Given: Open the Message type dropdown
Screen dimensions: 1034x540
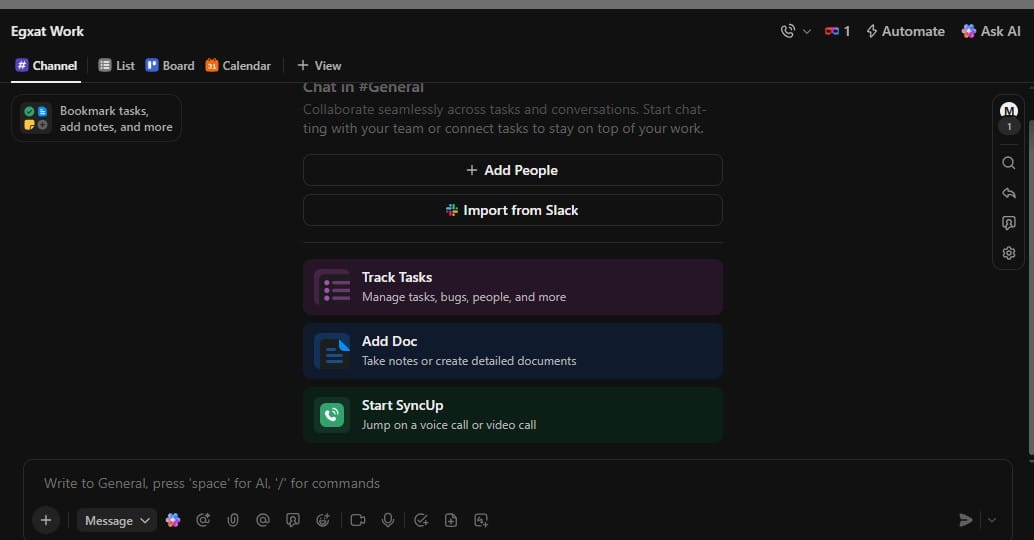Looking at the screenshot, I should (x=117, y=520).
